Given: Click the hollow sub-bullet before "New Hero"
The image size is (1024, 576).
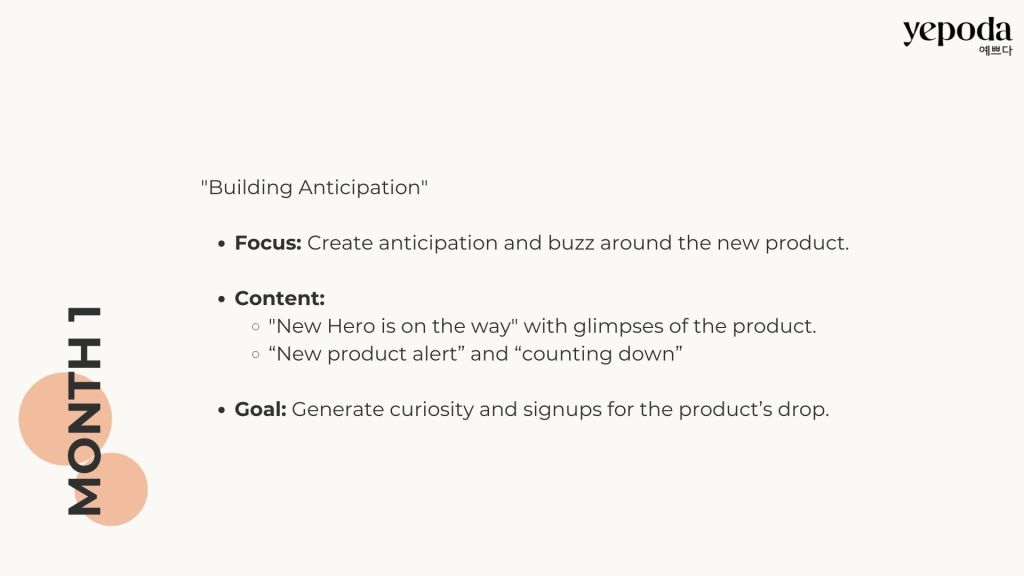Looking at the screenshot, I should point(256,327).
